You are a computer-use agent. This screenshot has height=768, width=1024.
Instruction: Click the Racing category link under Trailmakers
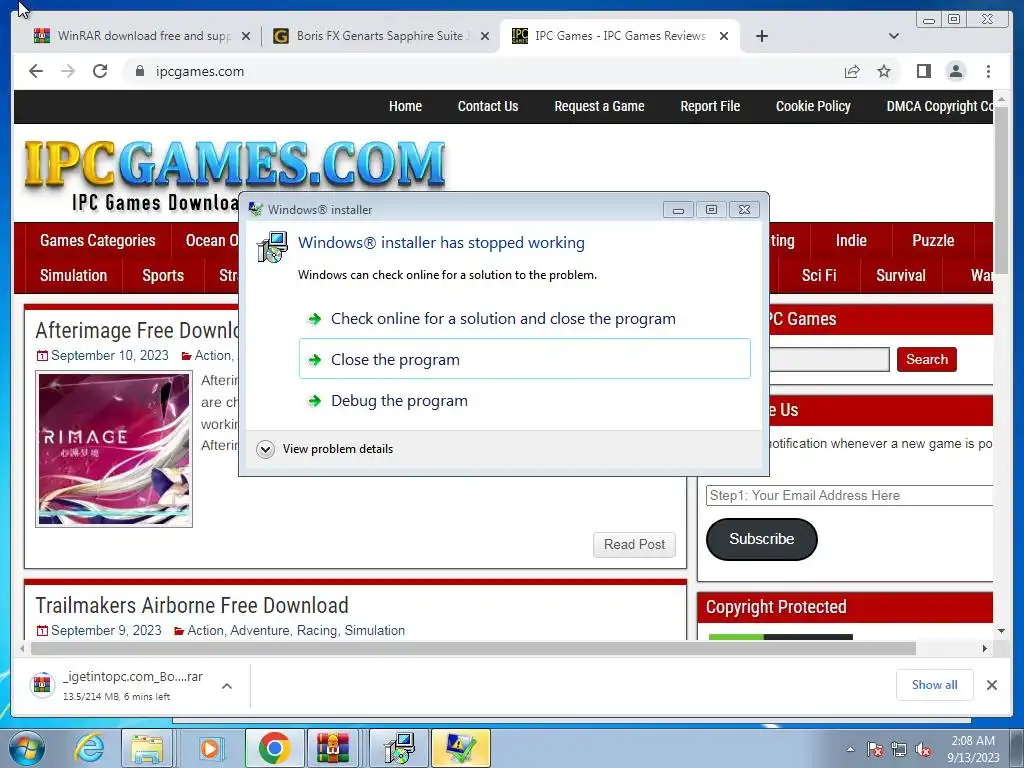coord(317,630)
